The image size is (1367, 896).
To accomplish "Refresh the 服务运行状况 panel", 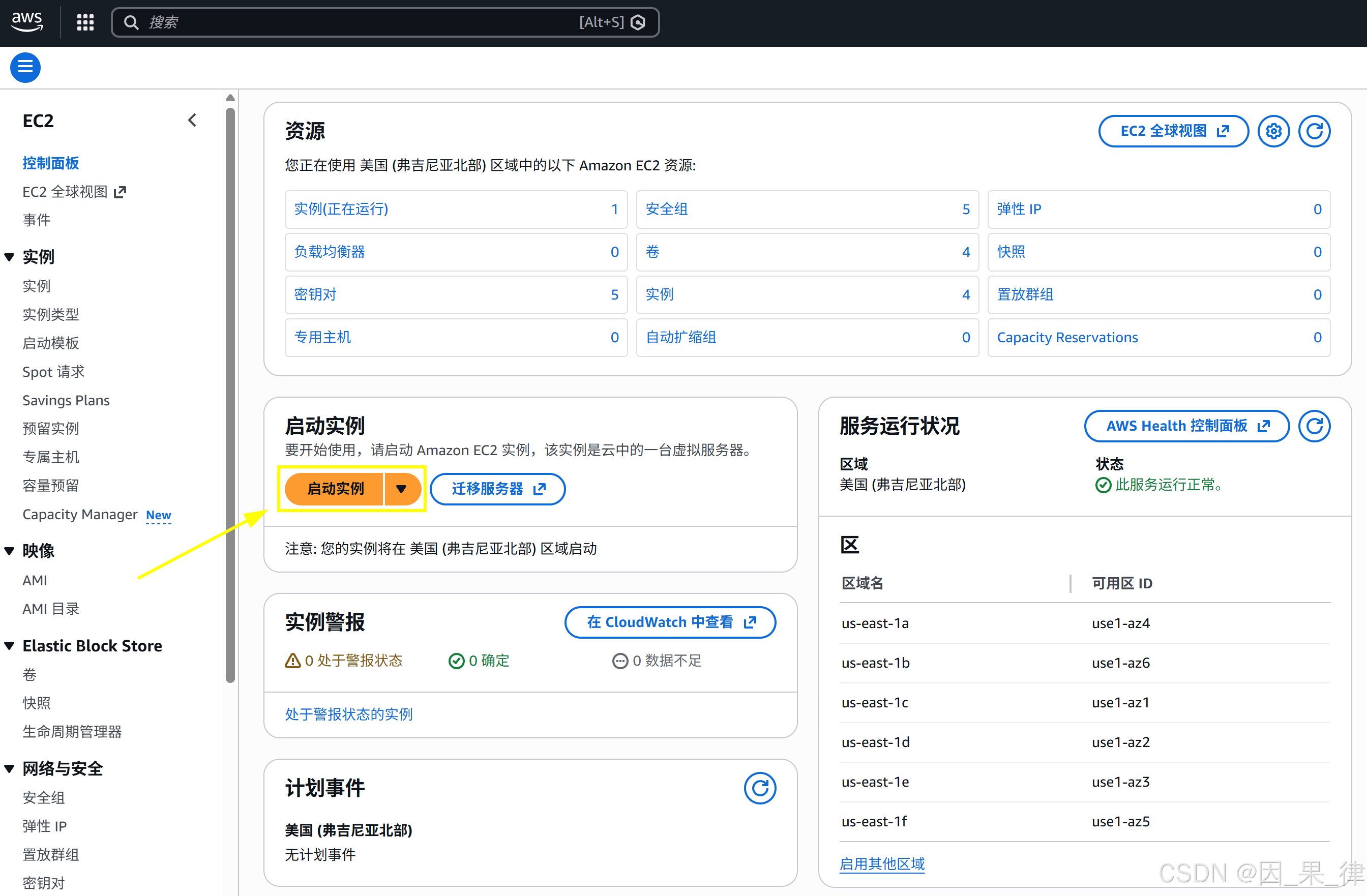I will click(1314, 426).
